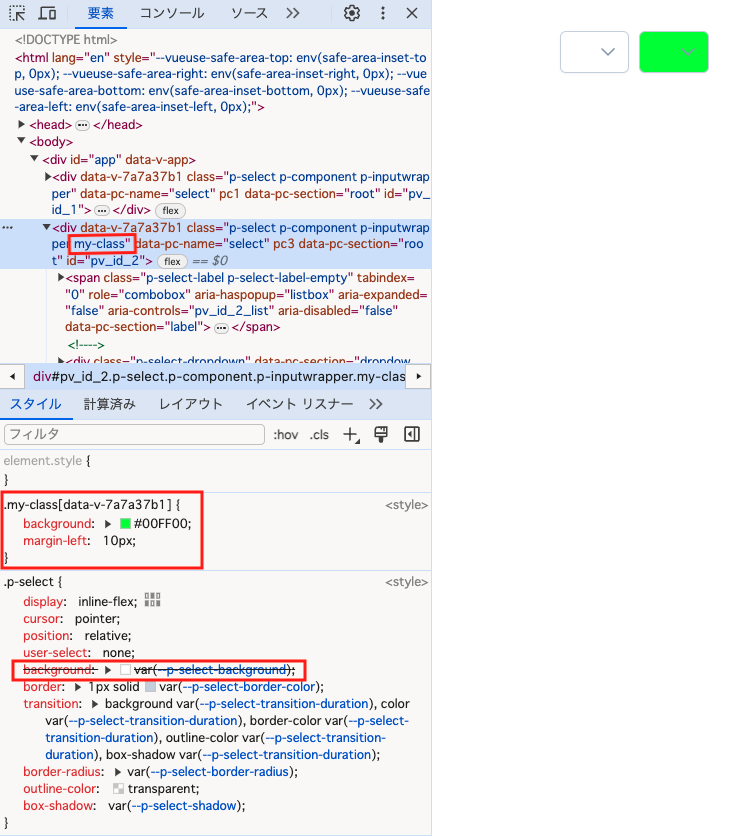Open the flexbox editor icon beside inline-flex
The image size is (744, 836).
pyautogui.click(x=153, y=600)
